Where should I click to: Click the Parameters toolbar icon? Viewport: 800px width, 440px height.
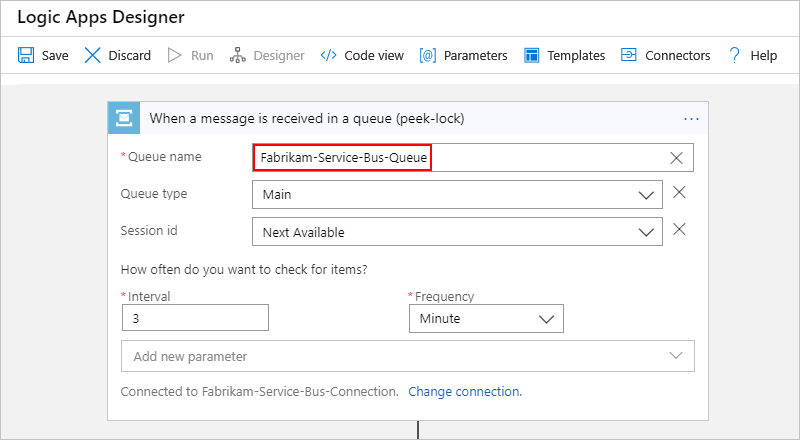click(429, 56)
